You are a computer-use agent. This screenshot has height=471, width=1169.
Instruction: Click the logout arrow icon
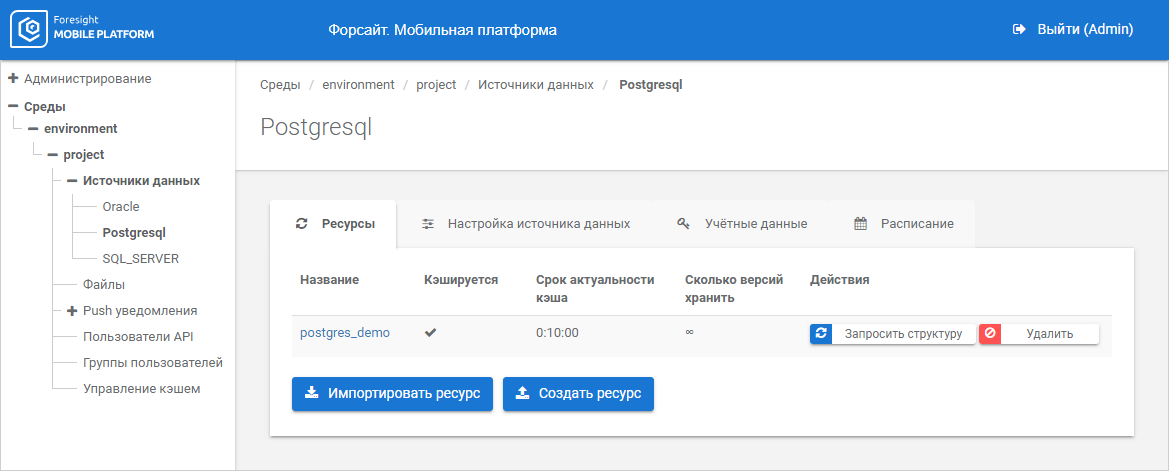pyautogui.click(x=1019, y=30)
